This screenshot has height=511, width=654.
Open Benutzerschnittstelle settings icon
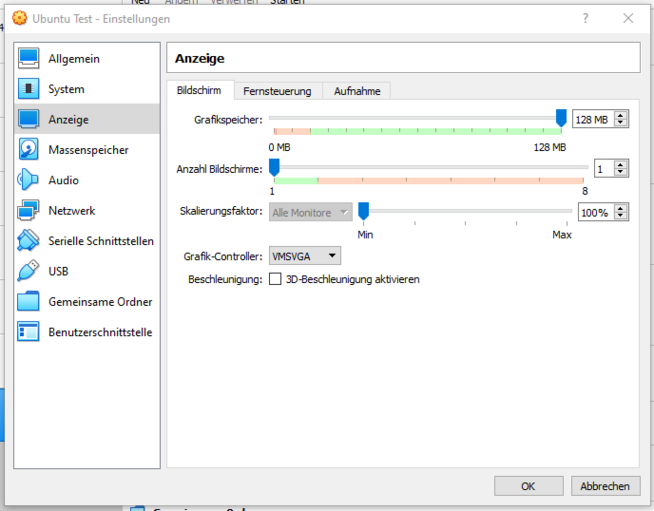[x=28, y=332]
